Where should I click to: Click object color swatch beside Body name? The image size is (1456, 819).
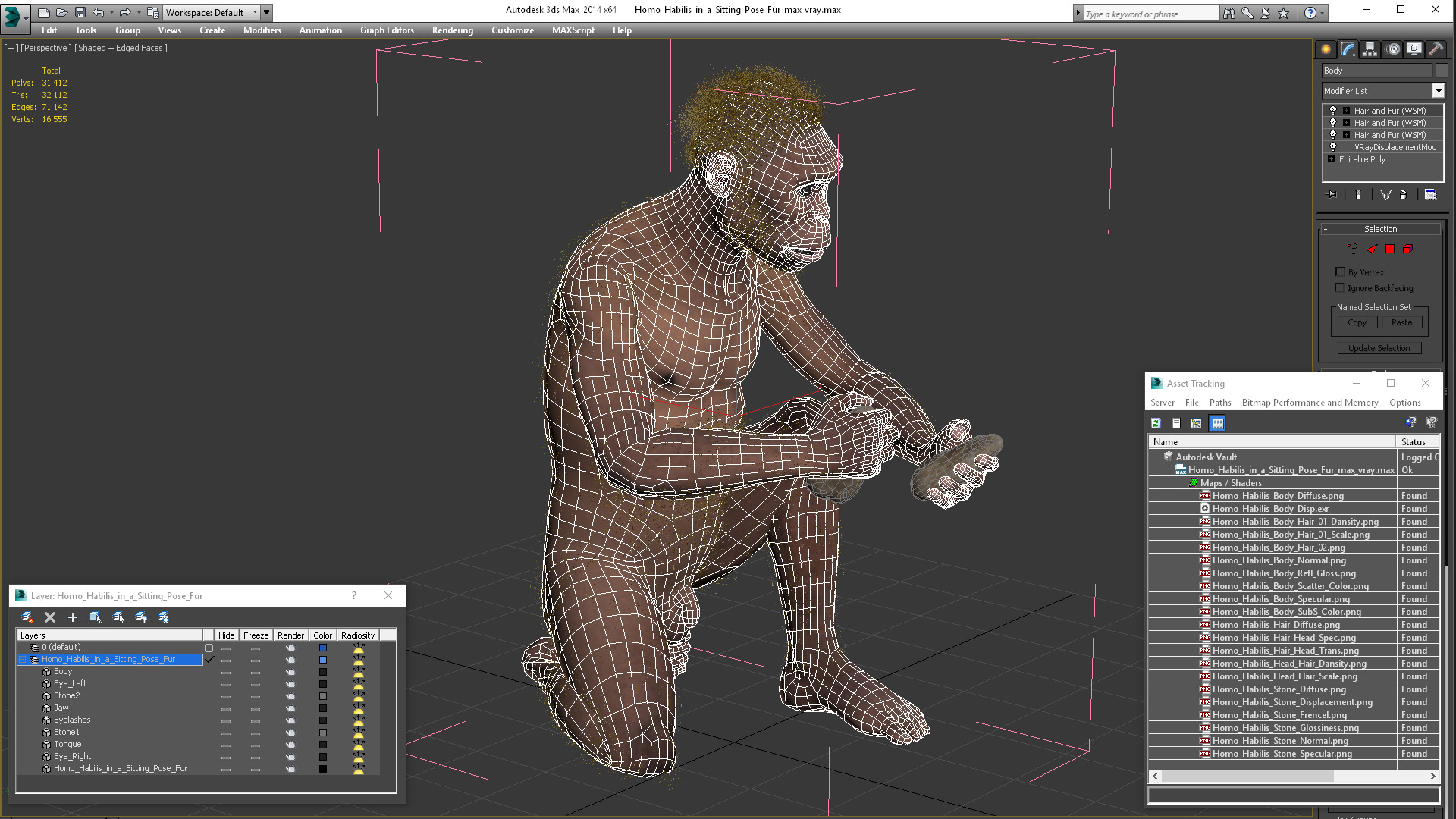(1442, 71)
